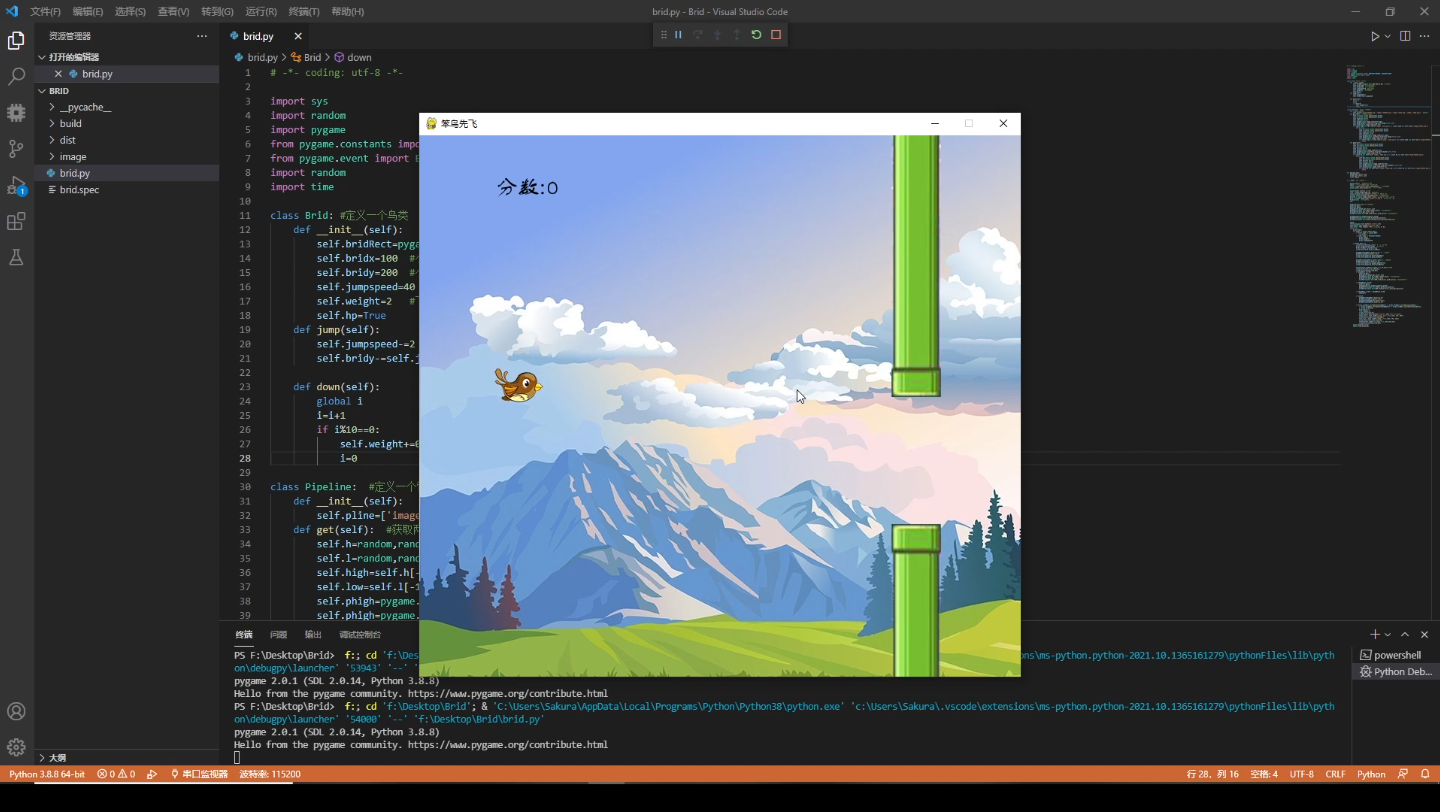
Task: Change UTF-8 file encoding
Action: click(x=1301, y=774)
